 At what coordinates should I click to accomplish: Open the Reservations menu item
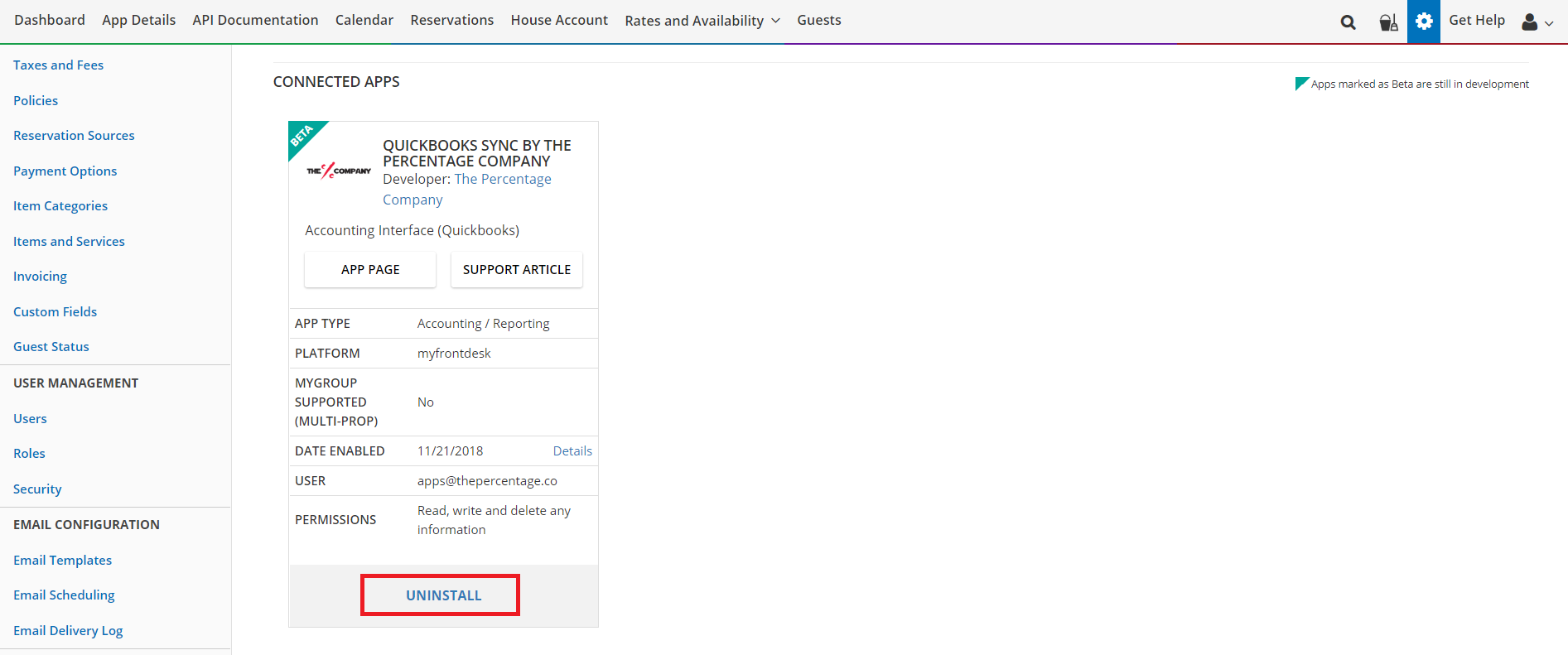point(452,20)
